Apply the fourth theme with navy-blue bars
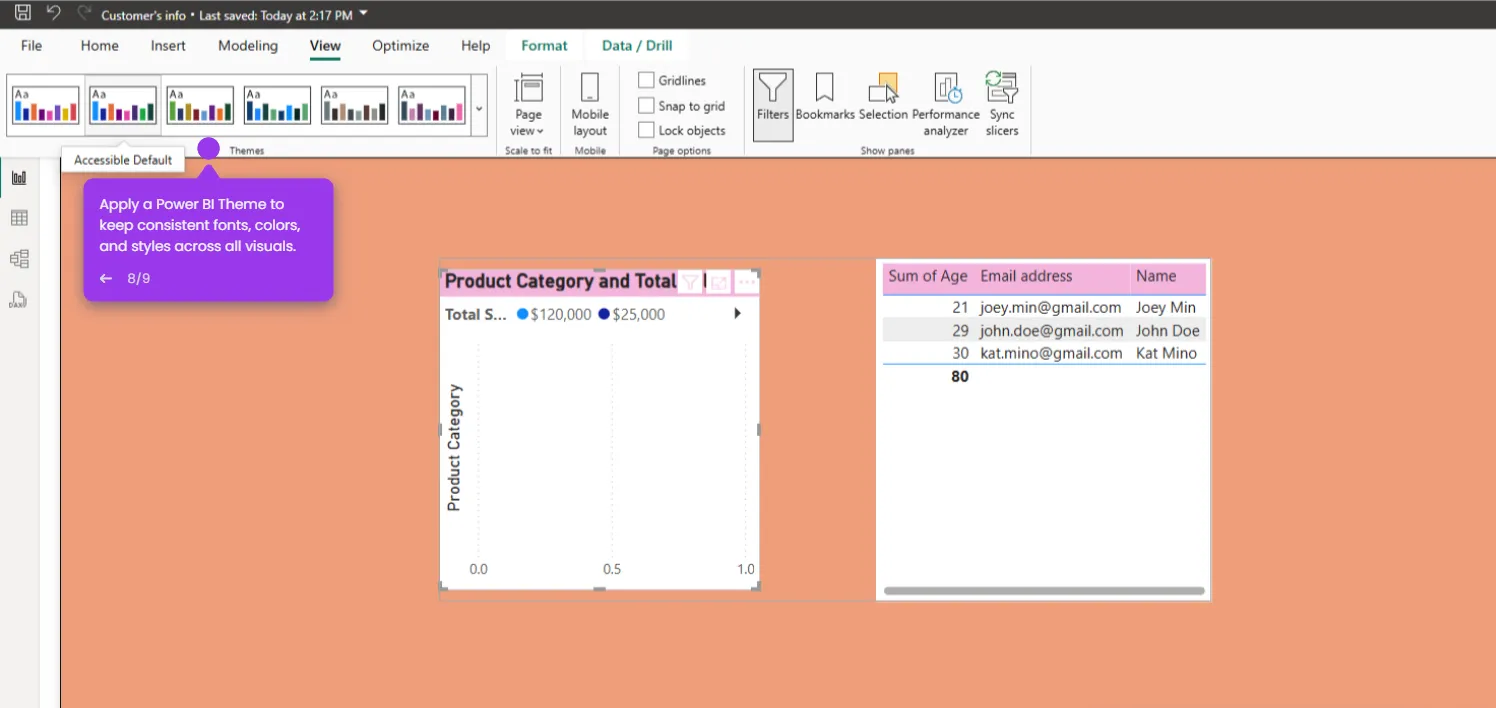The image size is (1496, 708). (277, 105)
